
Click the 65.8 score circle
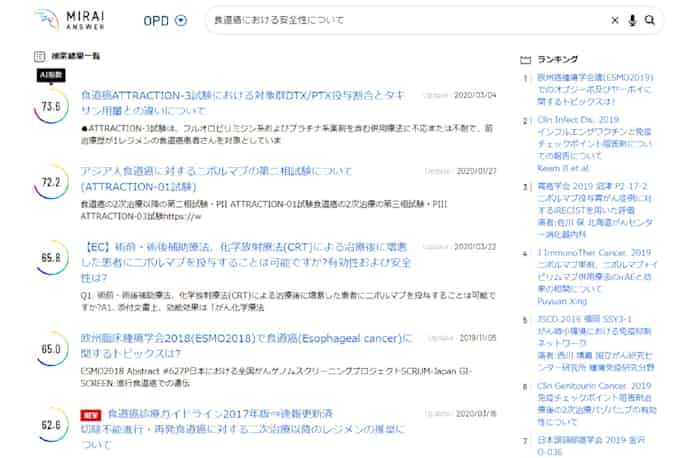coord(51,258)
